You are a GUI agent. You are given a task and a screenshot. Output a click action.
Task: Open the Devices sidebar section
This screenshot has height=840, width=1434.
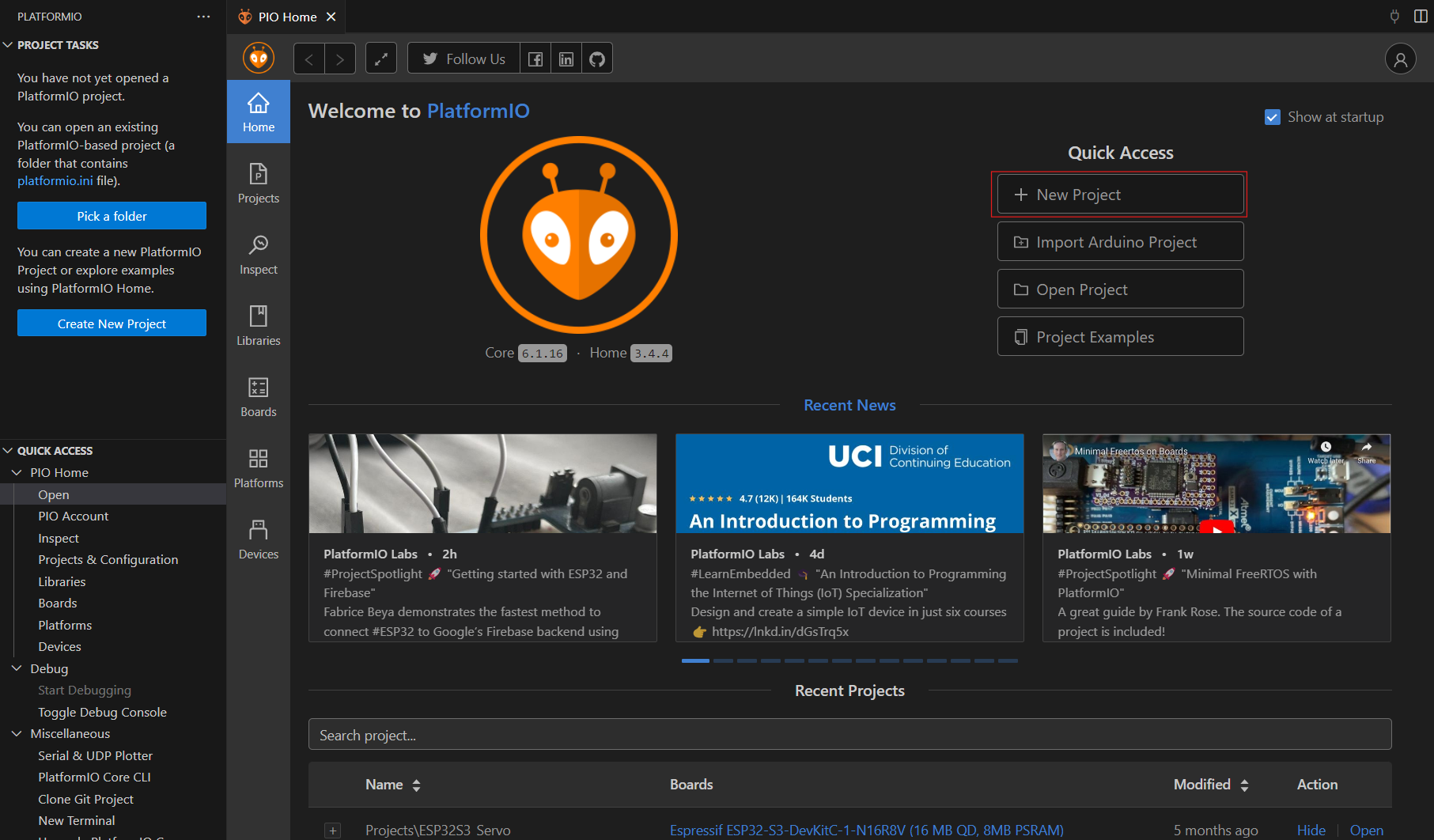[259, 539]
